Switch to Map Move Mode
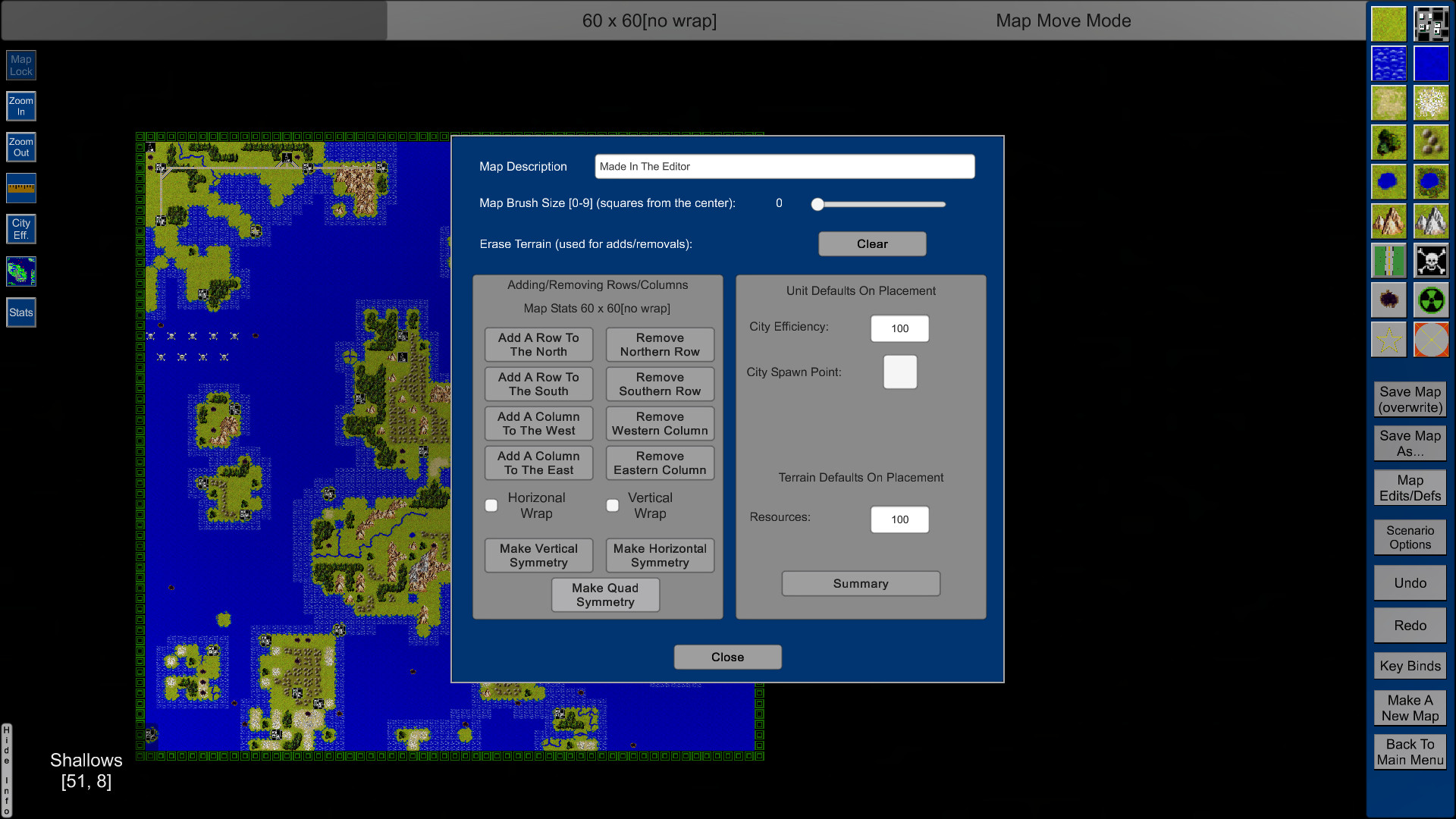1456x819 pixels. point(1063,21)
